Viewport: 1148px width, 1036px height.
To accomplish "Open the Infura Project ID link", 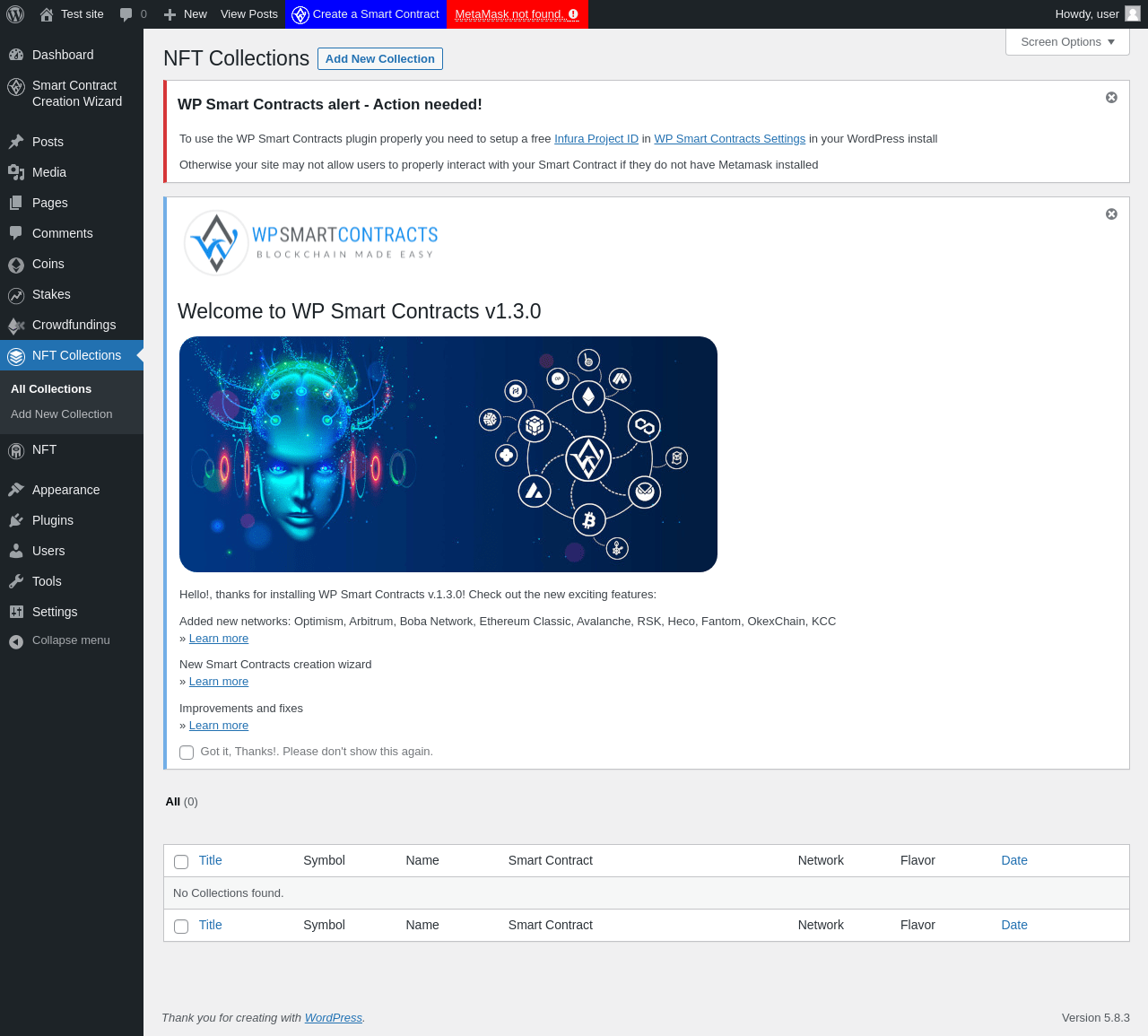I will pos(596,139).
